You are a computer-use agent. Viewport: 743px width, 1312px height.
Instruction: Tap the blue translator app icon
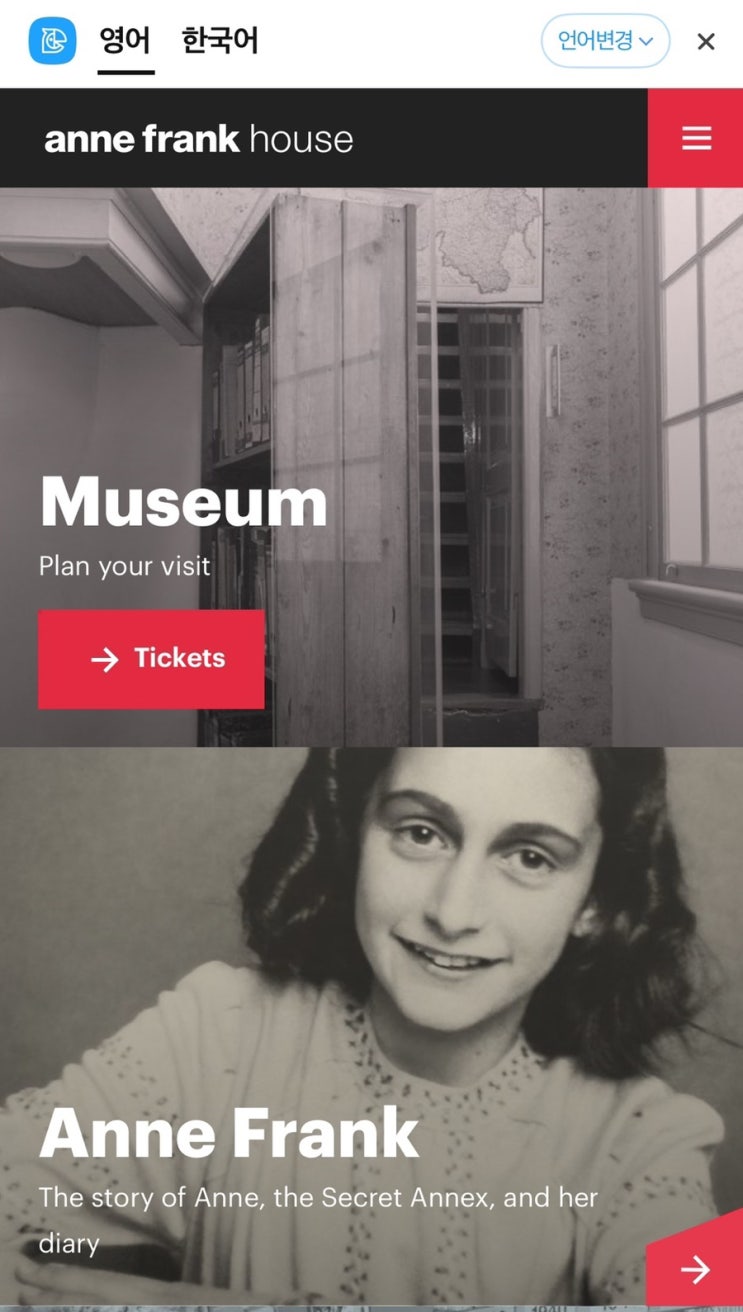coord(52,41)
